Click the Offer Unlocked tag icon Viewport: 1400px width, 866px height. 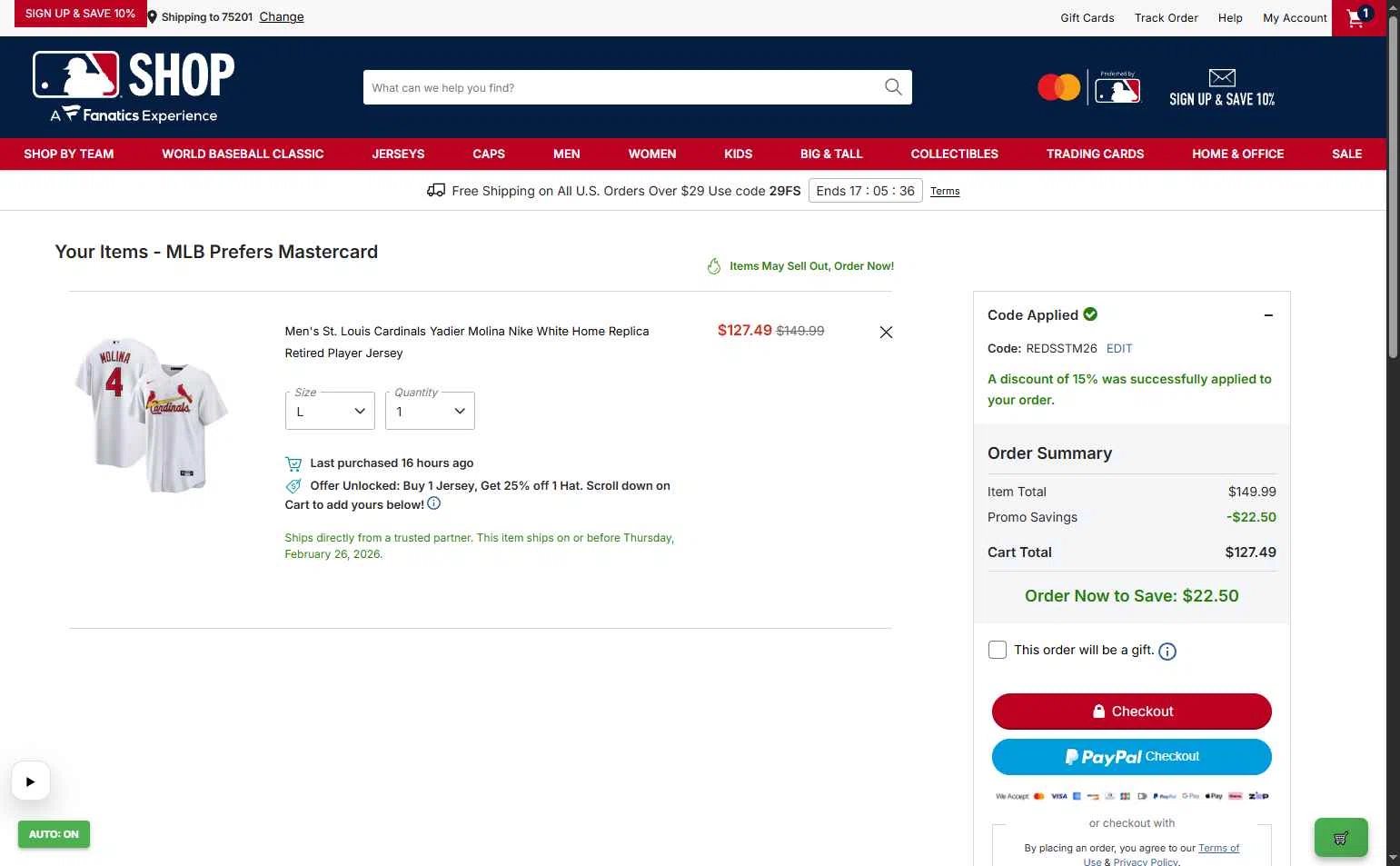[x=293, y=486]
